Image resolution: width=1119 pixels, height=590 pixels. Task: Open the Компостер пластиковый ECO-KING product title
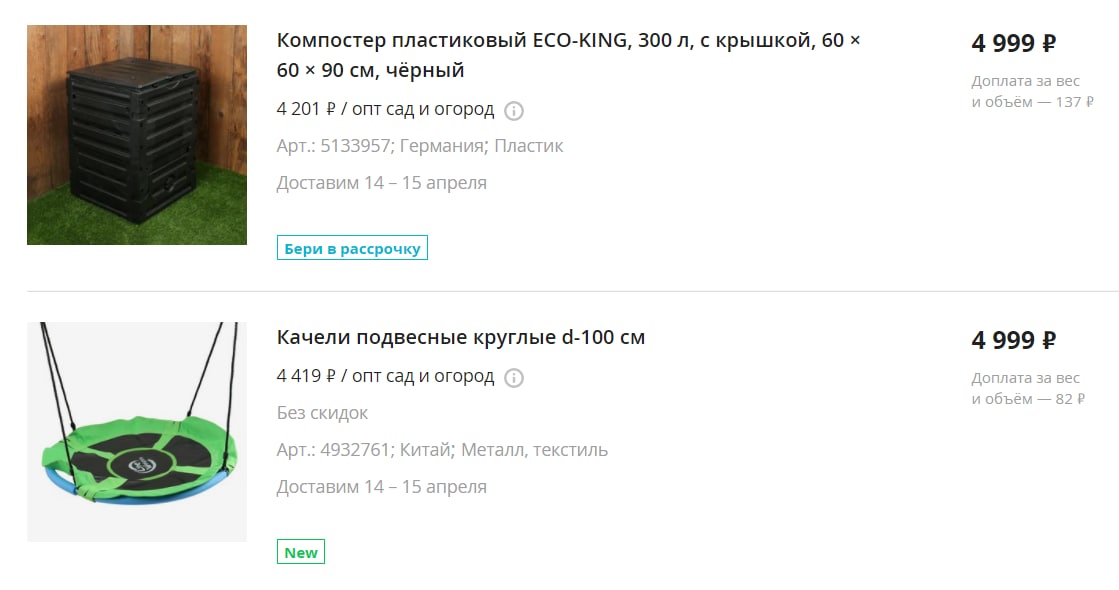click(x=569, y=55)
